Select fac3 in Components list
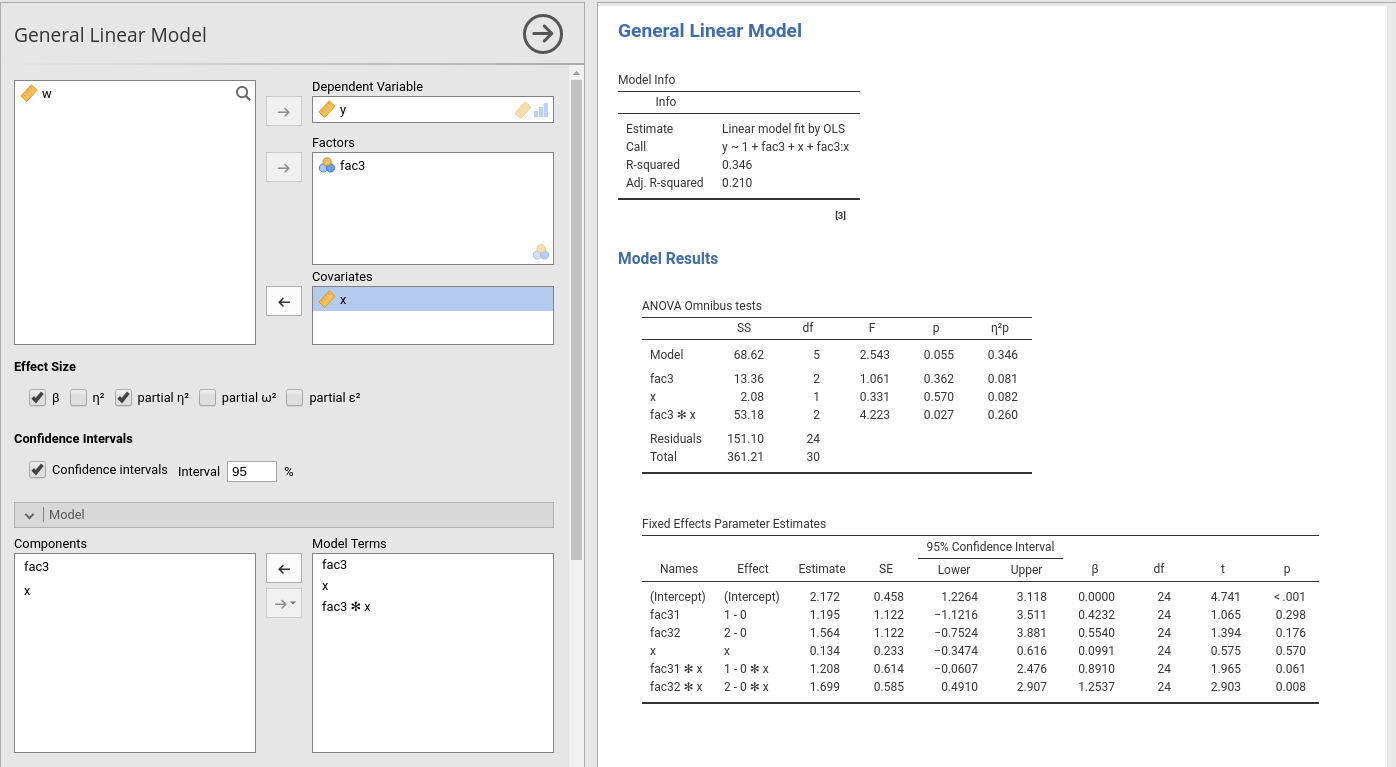This screenshot has height=767, width=1396. point(37,567)
